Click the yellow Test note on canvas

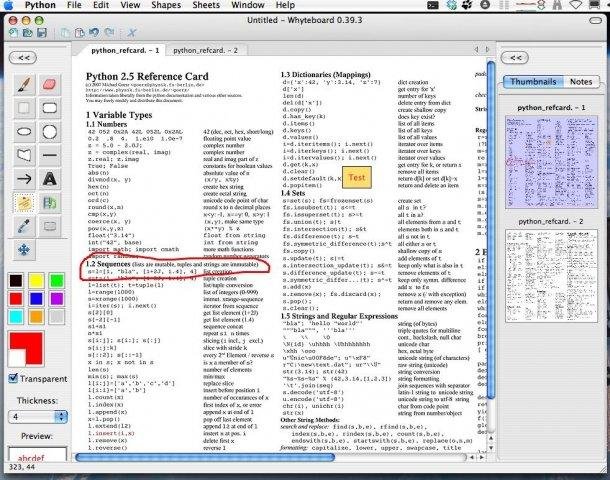coord(357,177)
